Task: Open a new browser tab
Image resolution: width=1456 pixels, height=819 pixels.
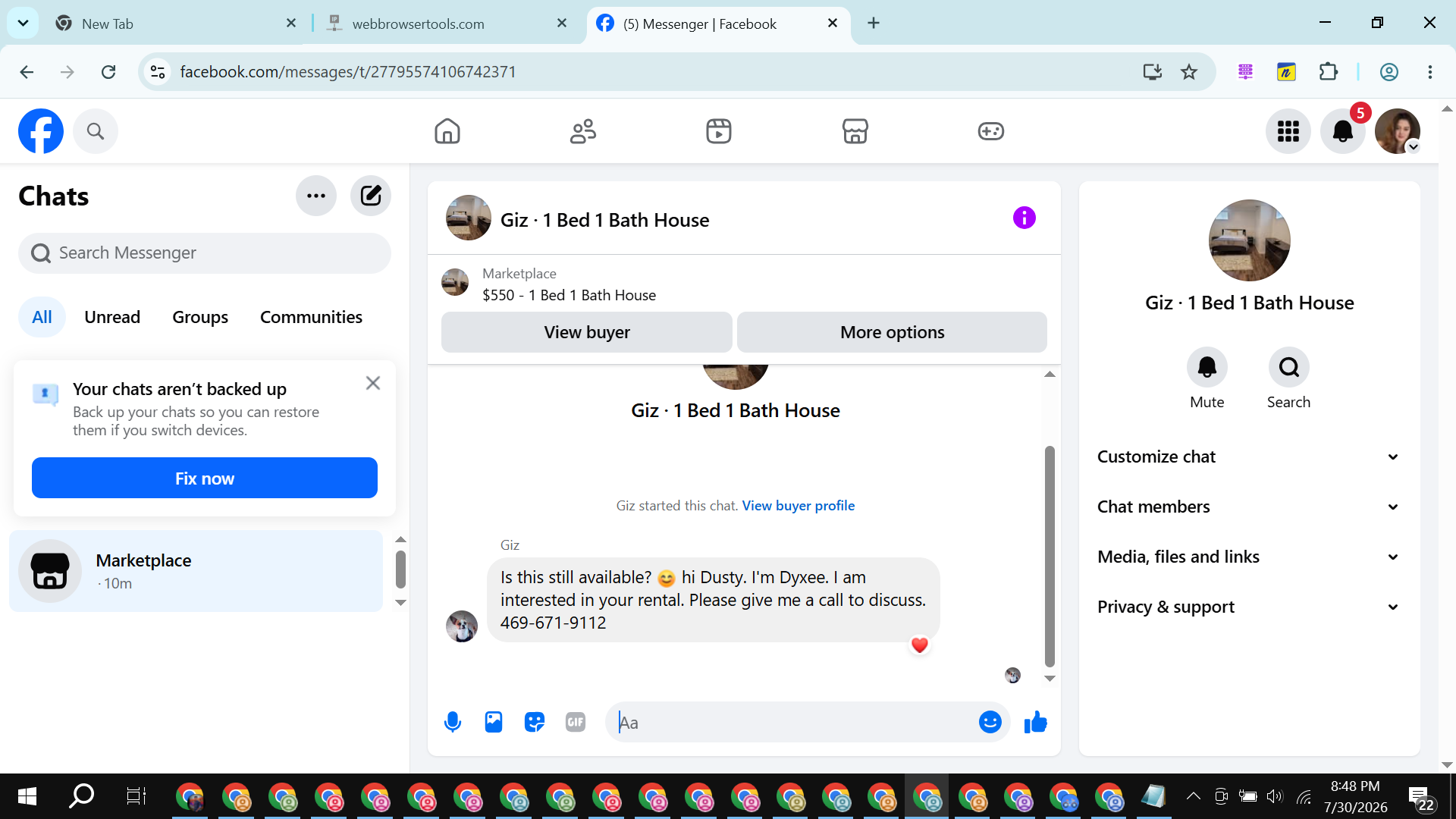Action: (x=874, y=23)
